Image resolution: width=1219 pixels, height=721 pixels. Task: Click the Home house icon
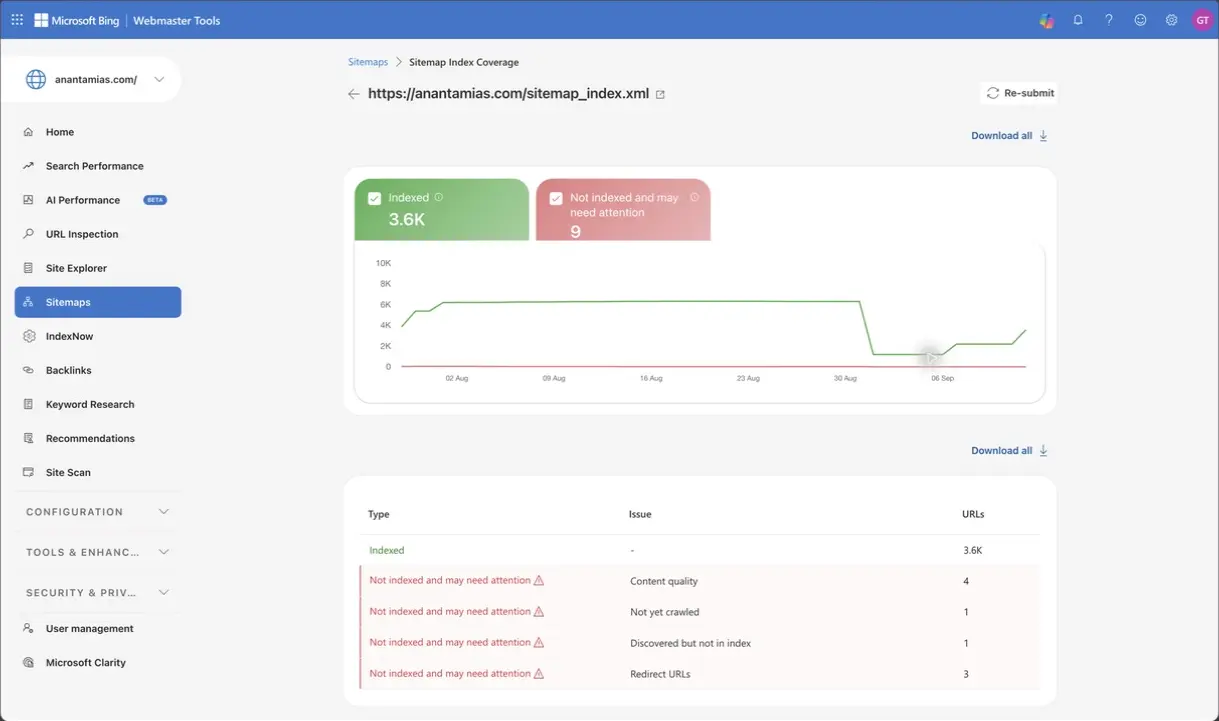[28, 132]
